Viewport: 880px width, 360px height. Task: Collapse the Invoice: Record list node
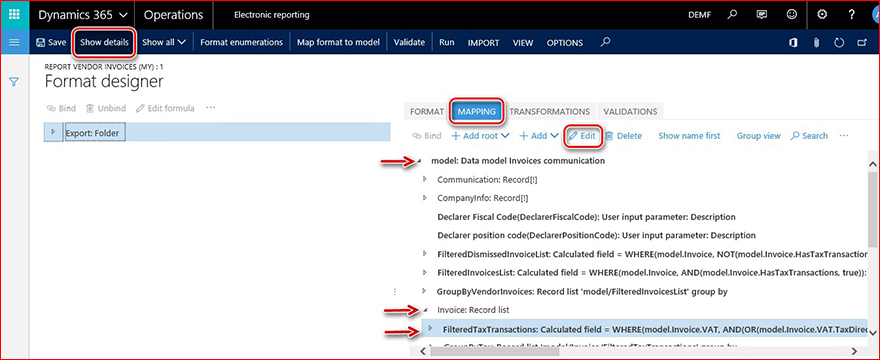(425, 309)
